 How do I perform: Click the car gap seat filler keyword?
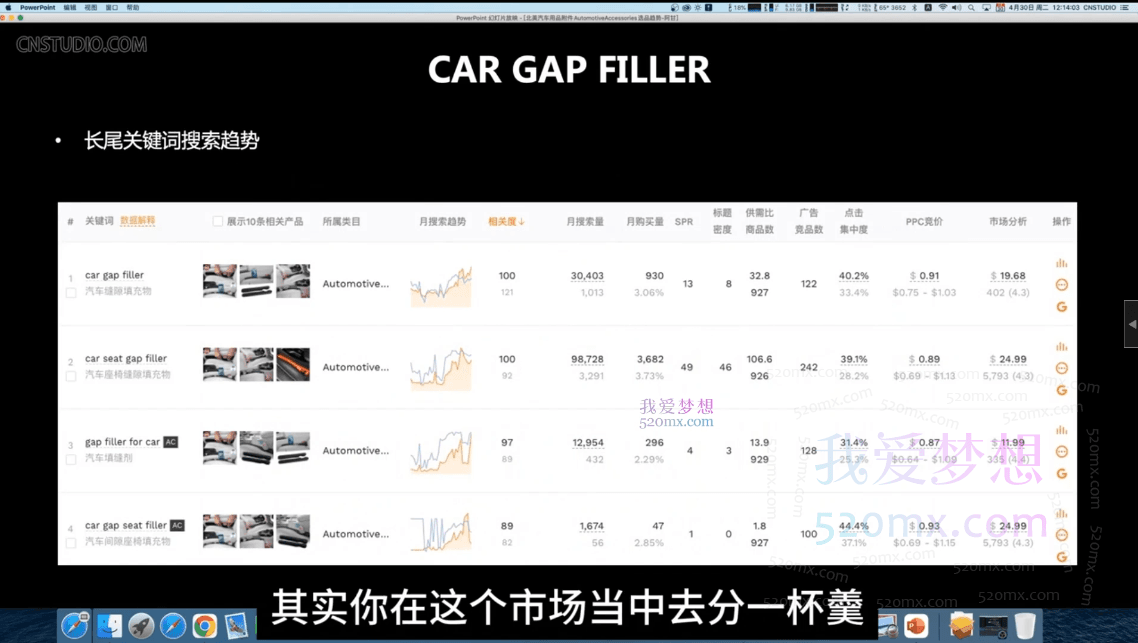(126, 525)
